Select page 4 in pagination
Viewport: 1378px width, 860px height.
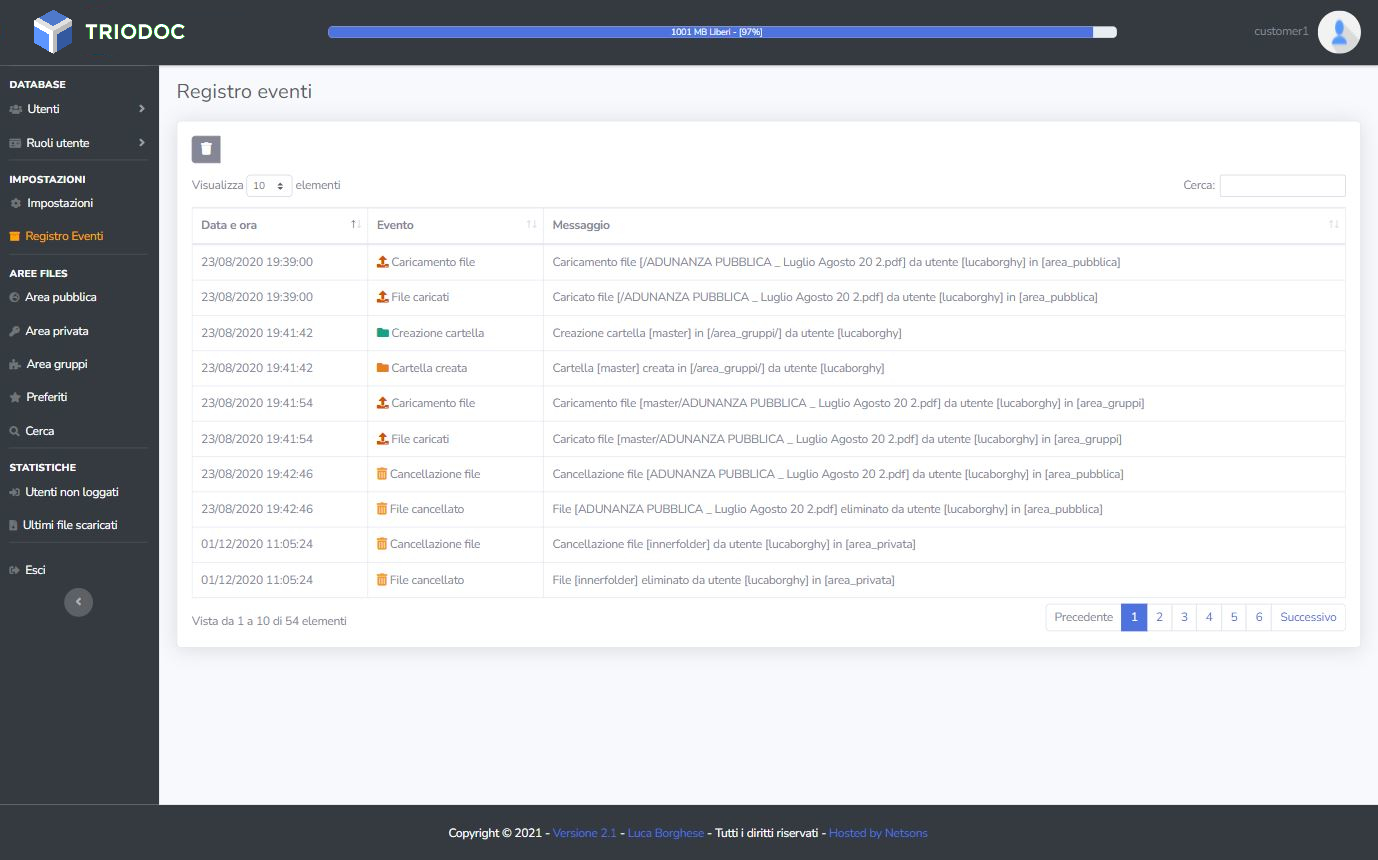pos(1209,617)
